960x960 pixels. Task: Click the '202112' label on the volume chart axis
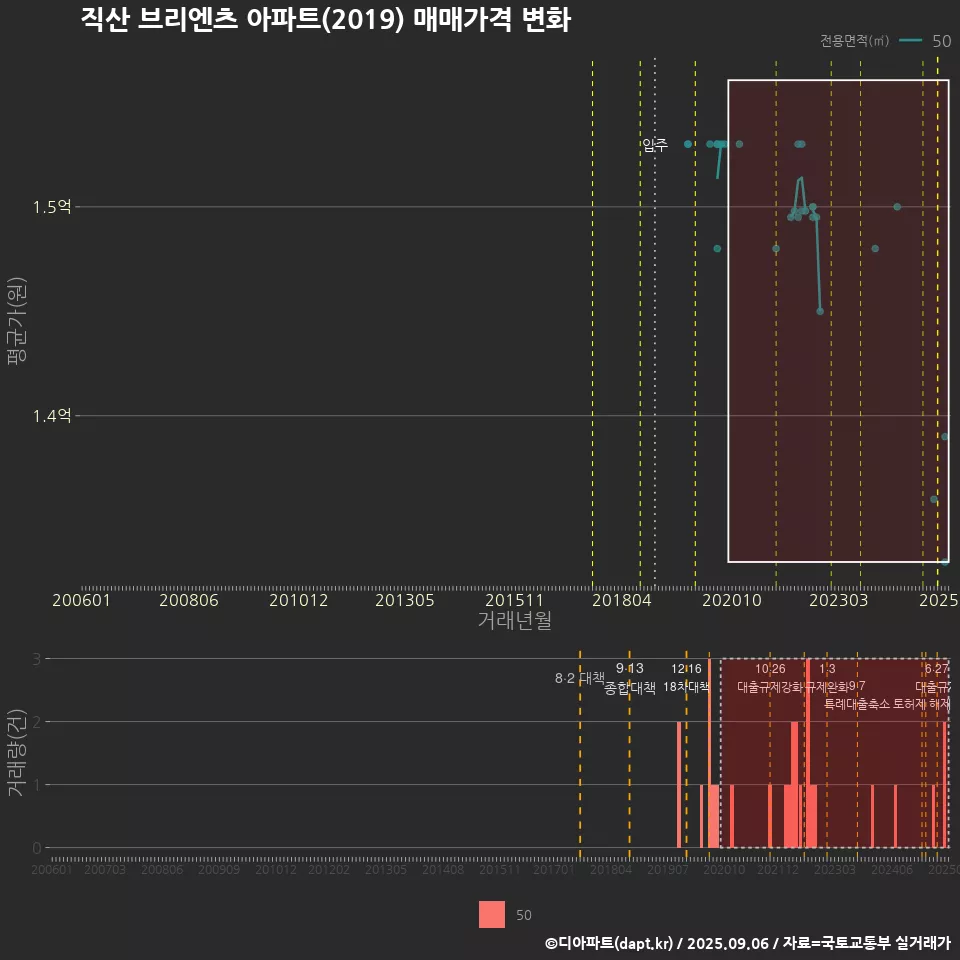tap(778, 869)
